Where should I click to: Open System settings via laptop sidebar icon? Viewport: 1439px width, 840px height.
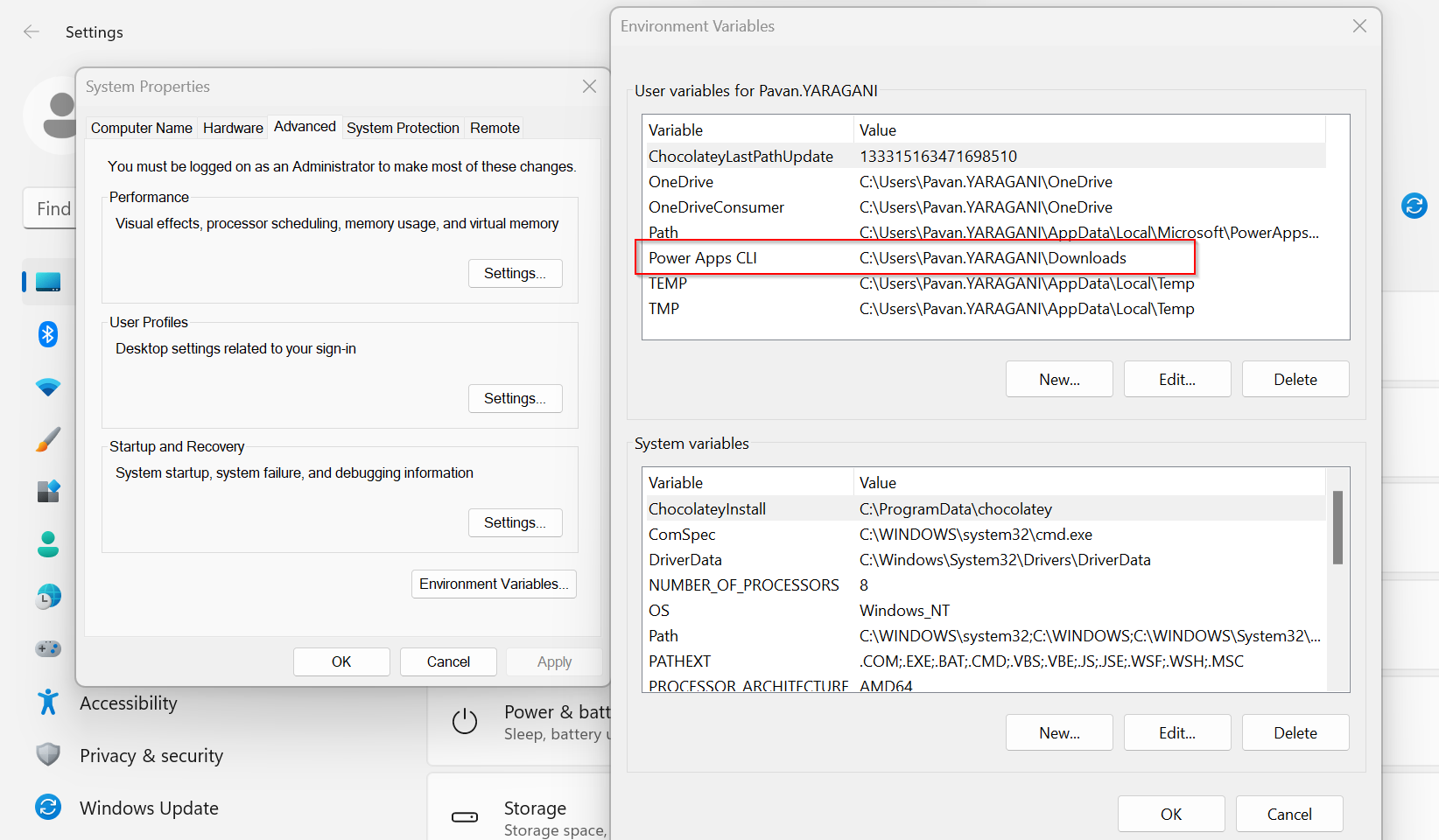click(48, 282)
